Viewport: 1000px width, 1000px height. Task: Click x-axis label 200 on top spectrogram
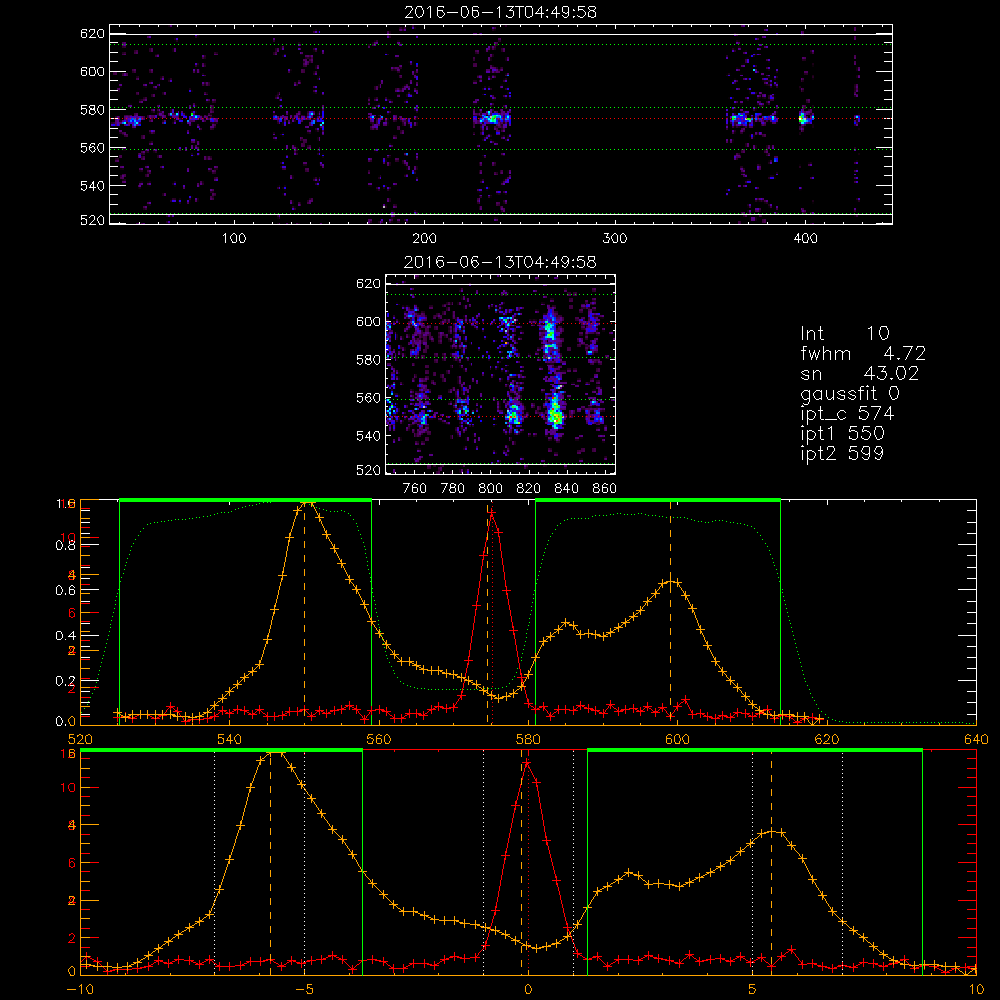(x=424, y=239)
